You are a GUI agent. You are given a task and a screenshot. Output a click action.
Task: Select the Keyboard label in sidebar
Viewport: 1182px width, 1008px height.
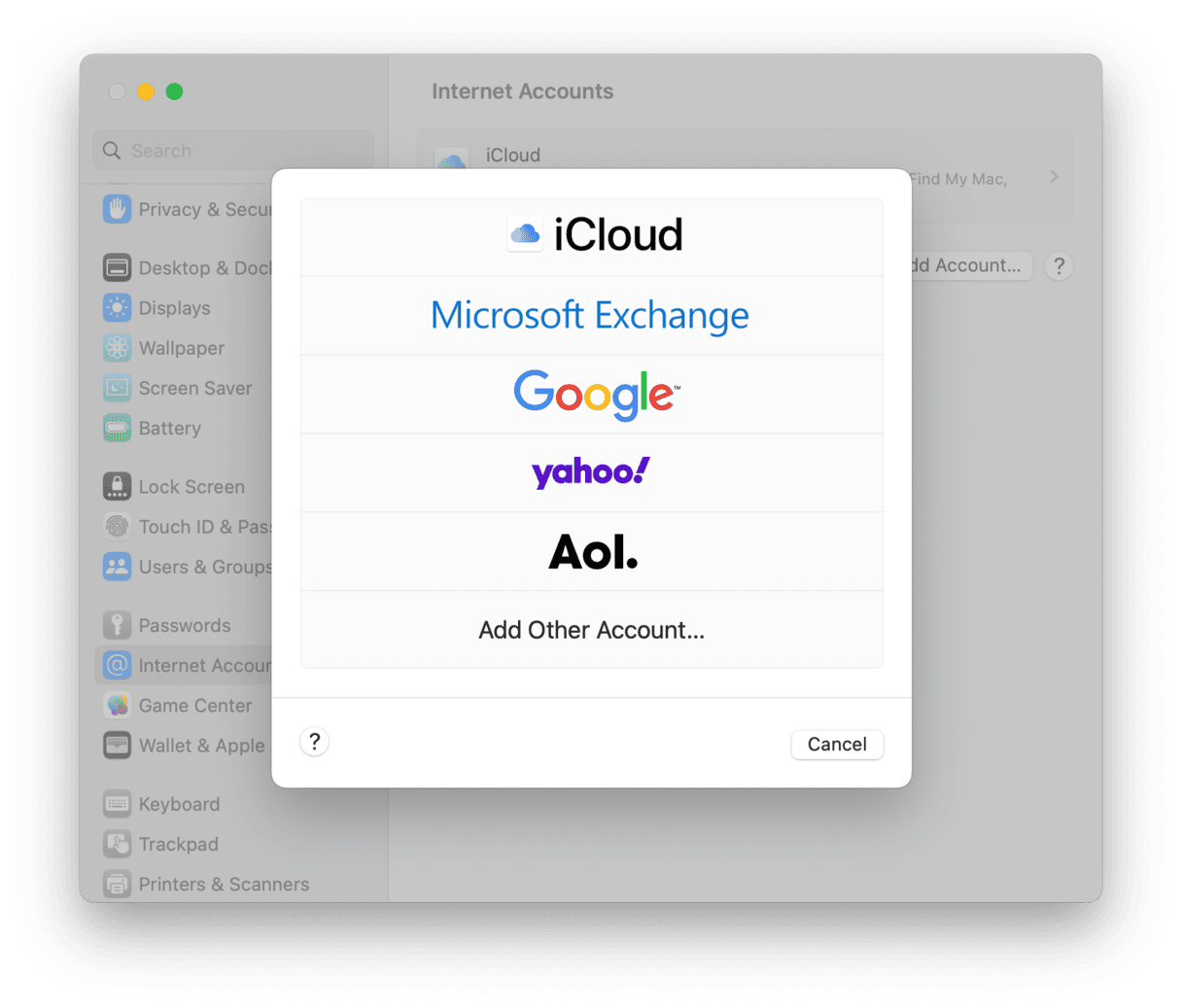coord(179,805)
